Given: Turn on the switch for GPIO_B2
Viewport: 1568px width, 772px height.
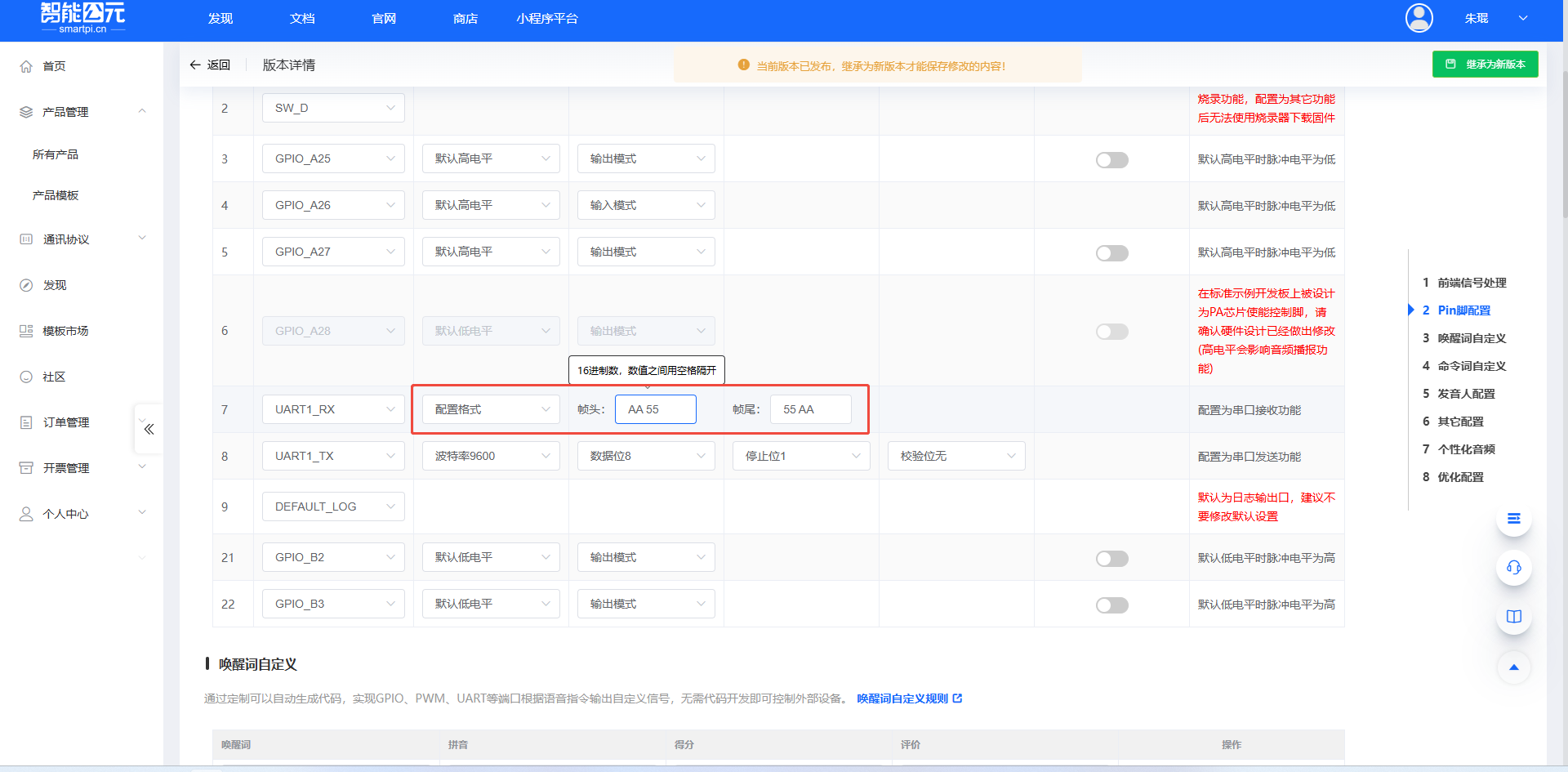Looking at the screenshot, I should [1111, 558].
